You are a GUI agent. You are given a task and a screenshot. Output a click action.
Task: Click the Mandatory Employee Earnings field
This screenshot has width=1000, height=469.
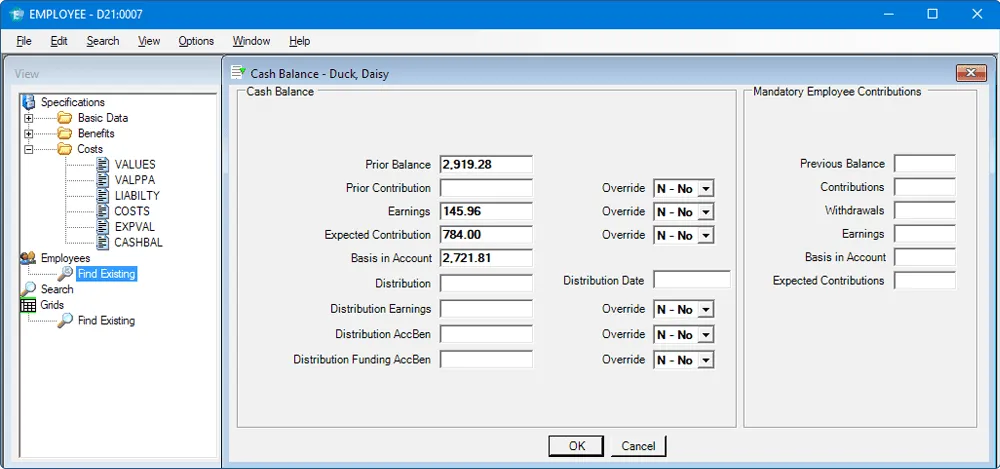tap(925, 234)
